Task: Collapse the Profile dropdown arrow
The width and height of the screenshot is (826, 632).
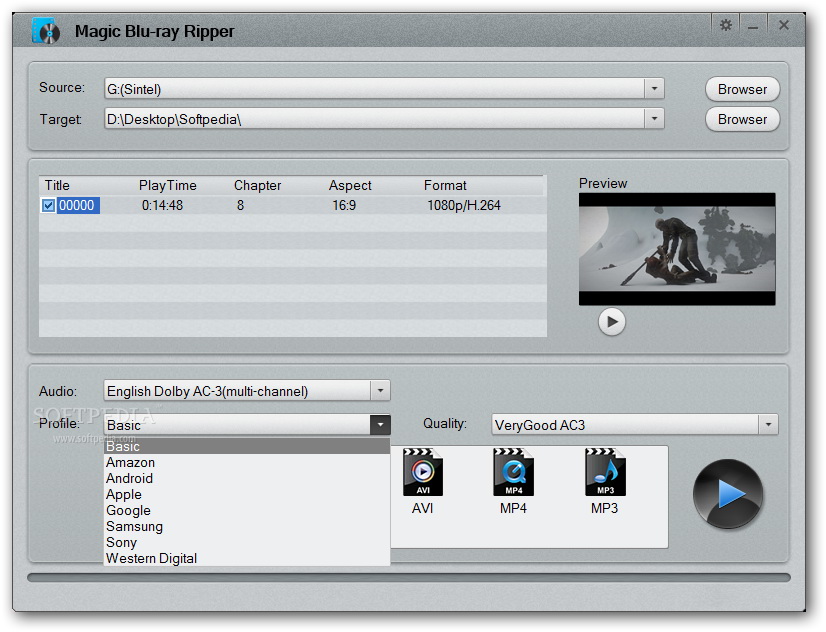Action: click(x=380, y=424)
